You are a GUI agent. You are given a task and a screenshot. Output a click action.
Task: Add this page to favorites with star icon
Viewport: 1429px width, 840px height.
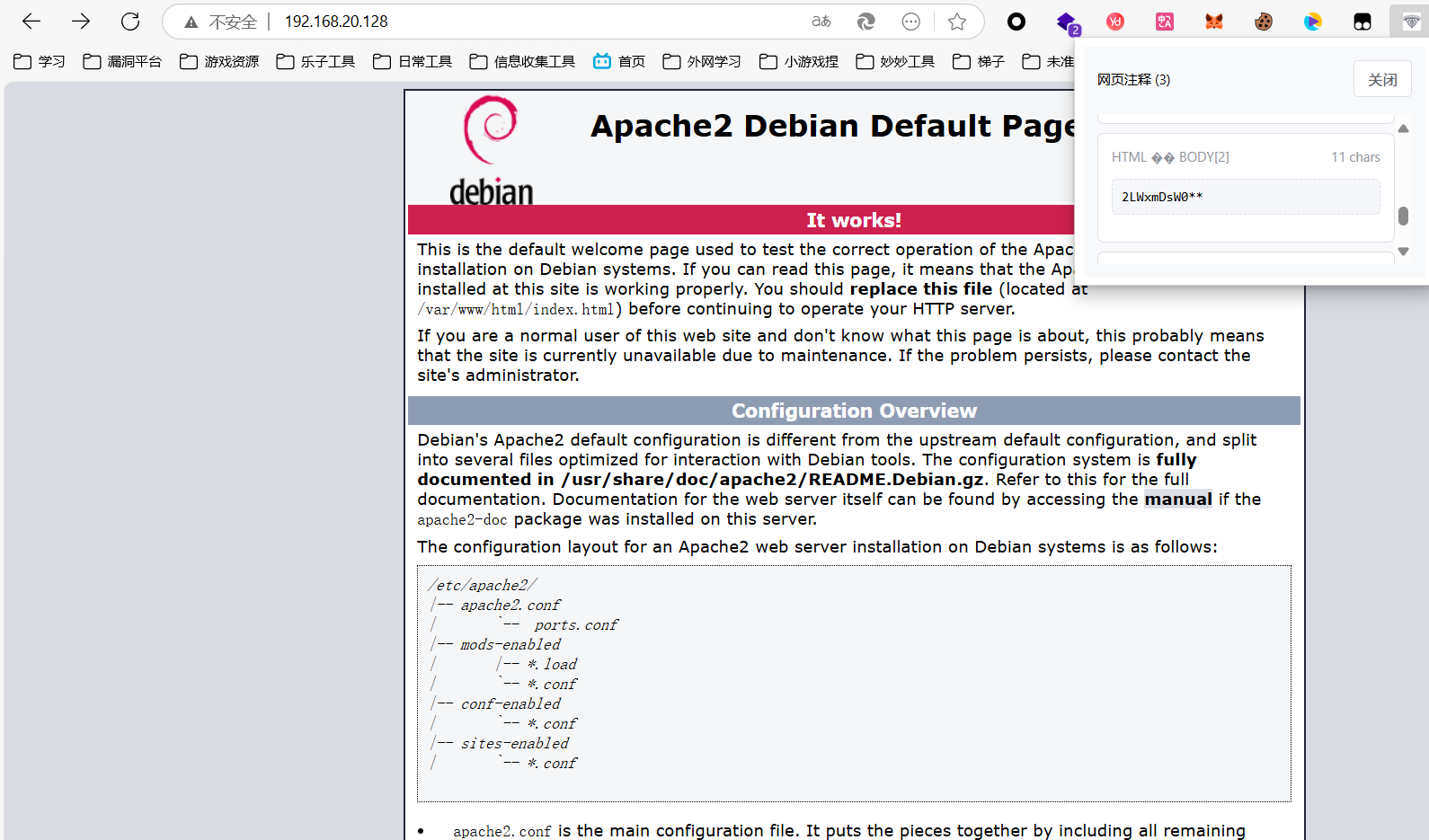tap(957, 22)
